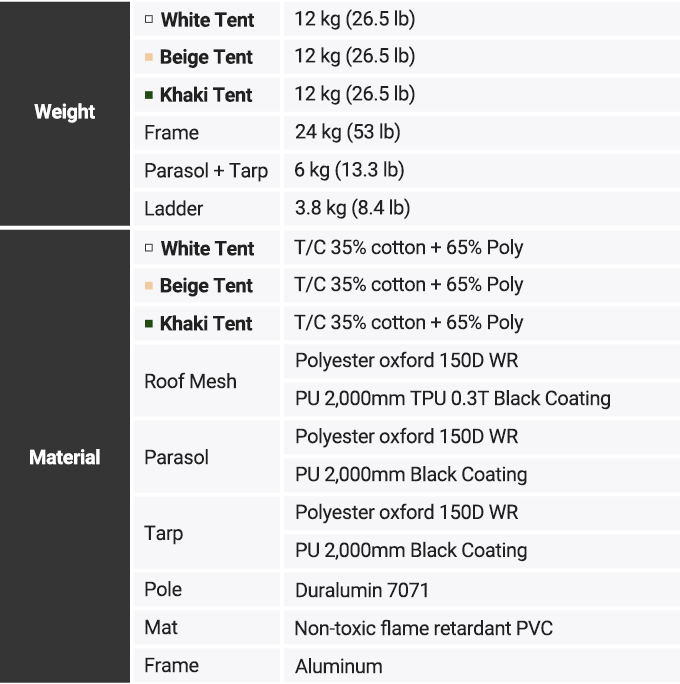Click the Parasol + Tarp row label

(x=206, y=171)
